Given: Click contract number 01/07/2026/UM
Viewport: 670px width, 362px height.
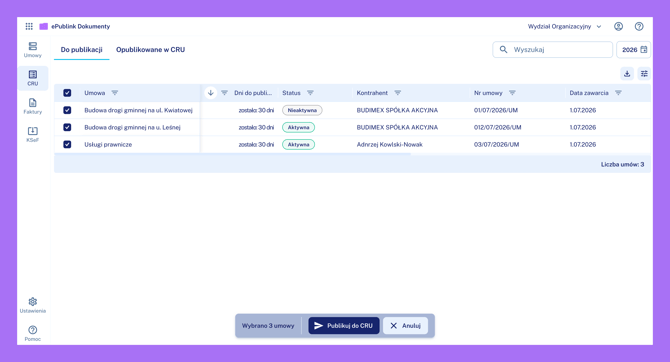Looking at the screenshot, I should click(496, 110).
